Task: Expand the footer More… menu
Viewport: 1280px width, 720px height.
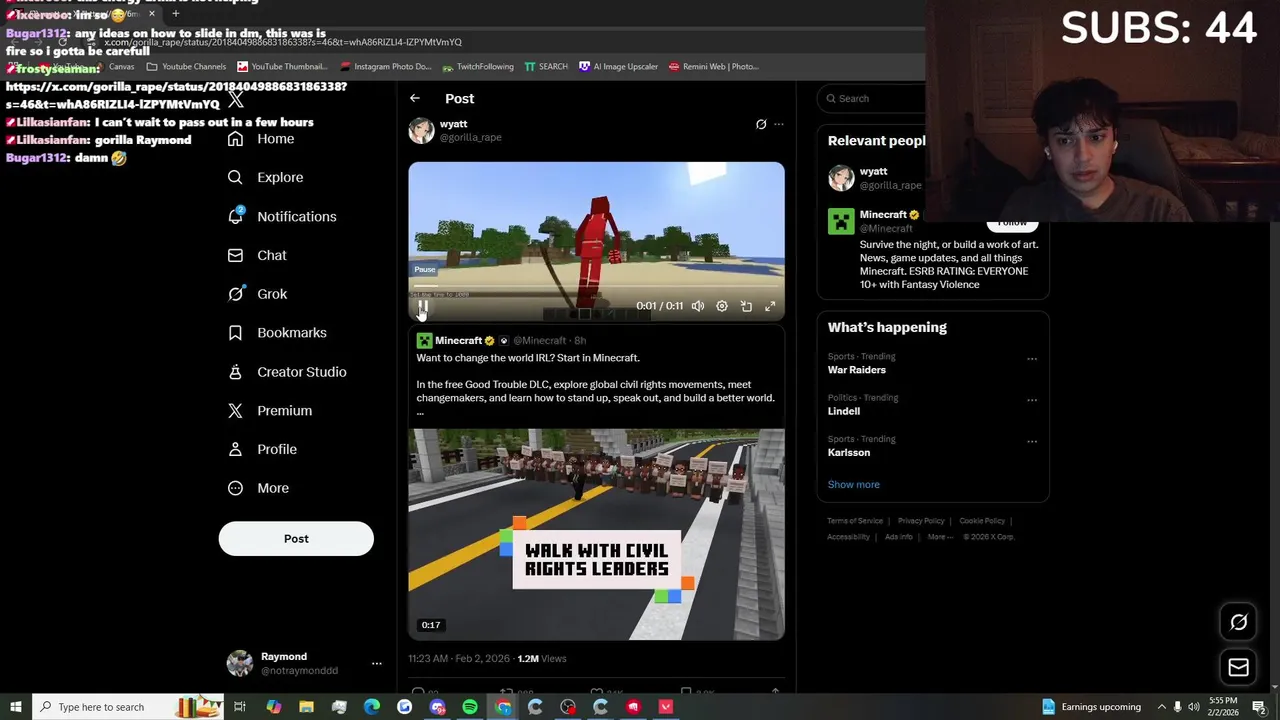Action: [940, 537]
